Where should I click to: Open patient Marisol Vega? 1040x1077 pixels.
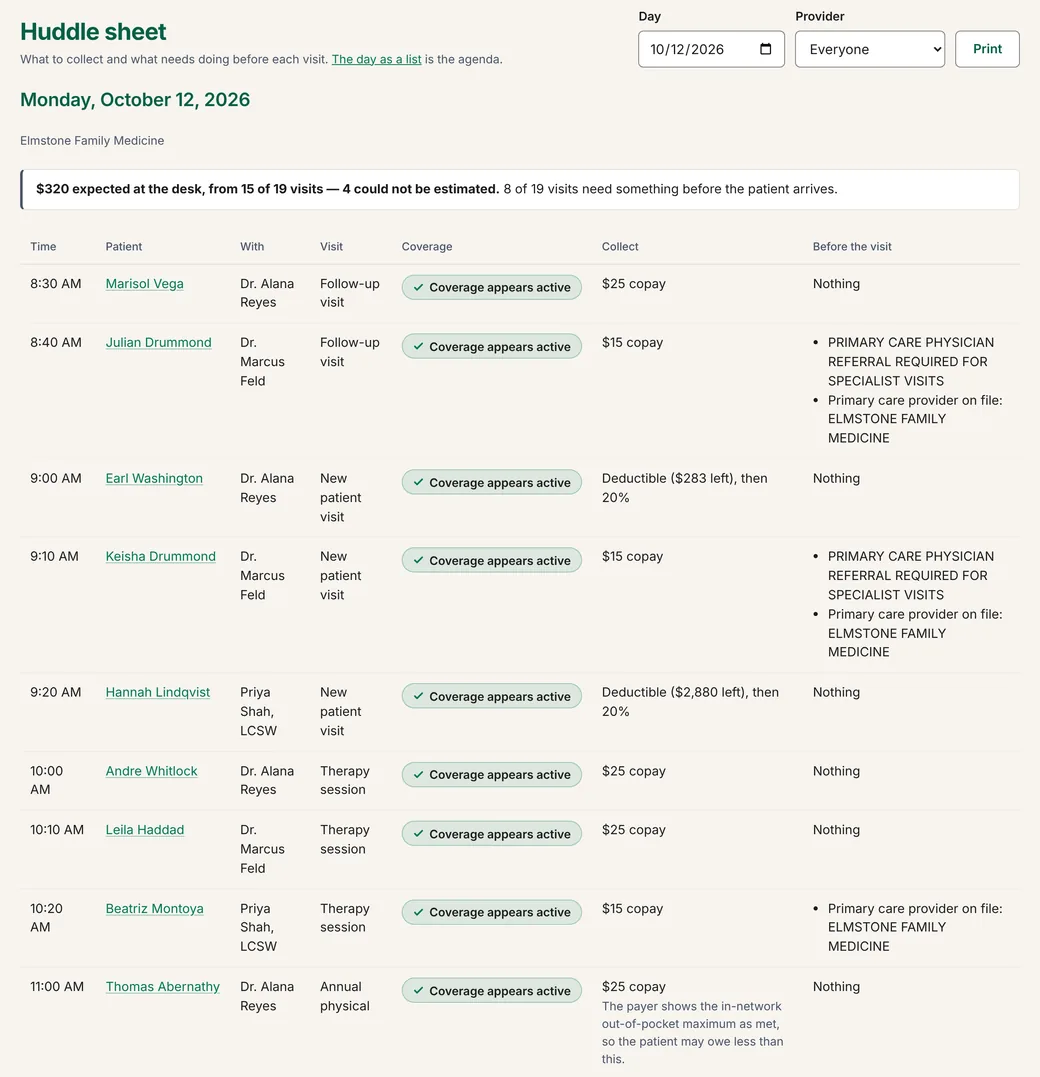pyautogui.click(x=144, y=284)
